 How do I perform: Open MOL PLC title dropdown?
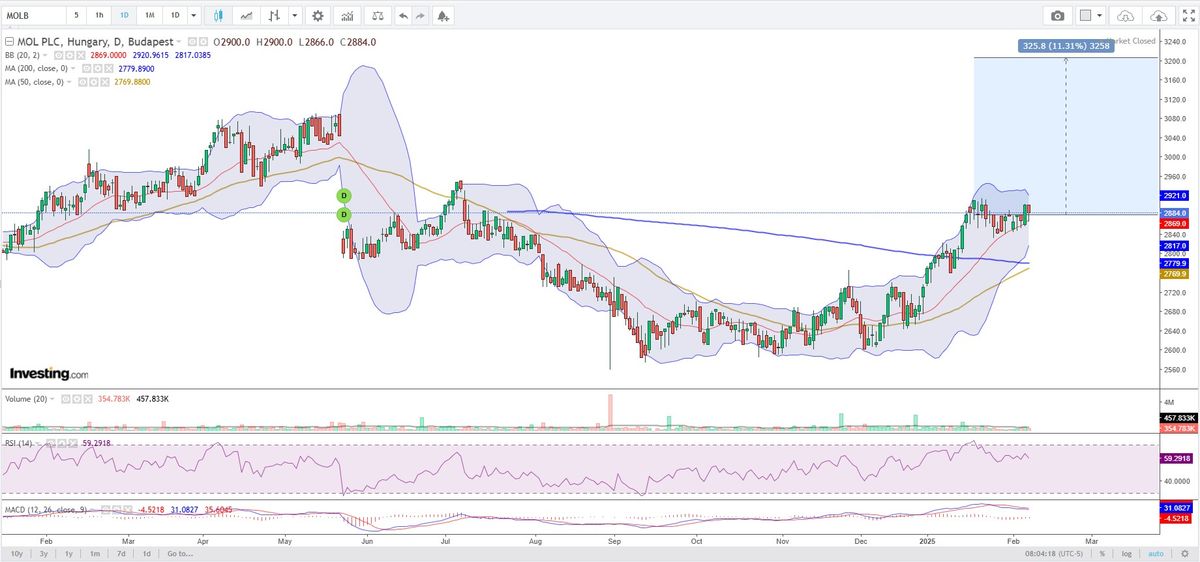(x=178, y=42)
